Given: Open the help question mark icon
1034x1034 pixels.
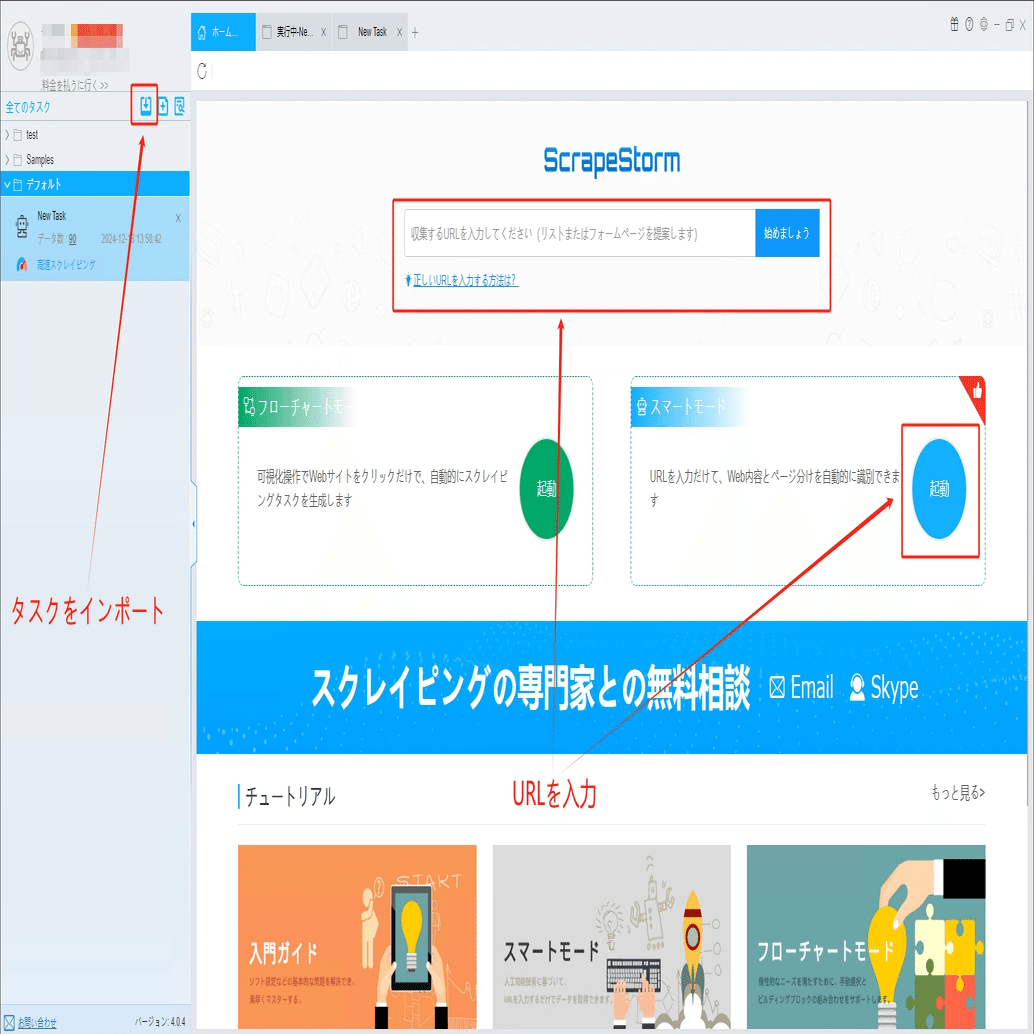Looking at the screenshot, I should [969, 24].
